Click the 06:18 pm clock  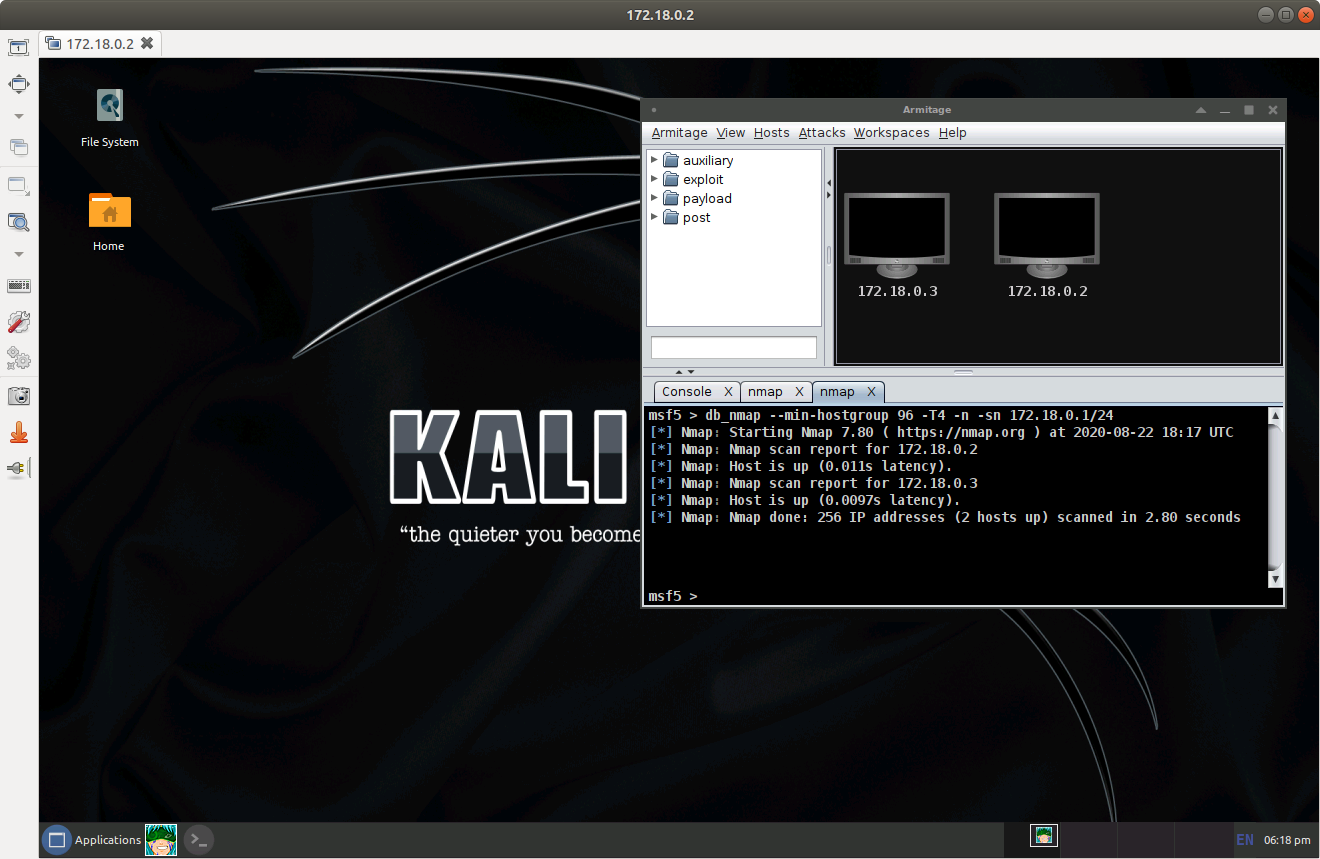tap(1288, 840)
